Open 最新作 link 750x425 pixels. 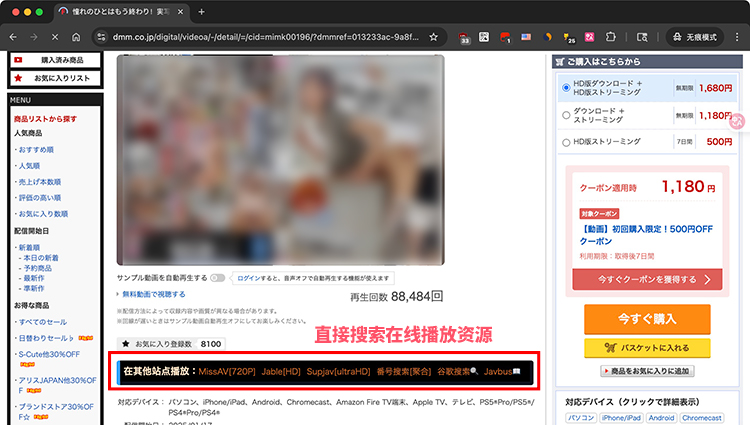tap(34, 278)
